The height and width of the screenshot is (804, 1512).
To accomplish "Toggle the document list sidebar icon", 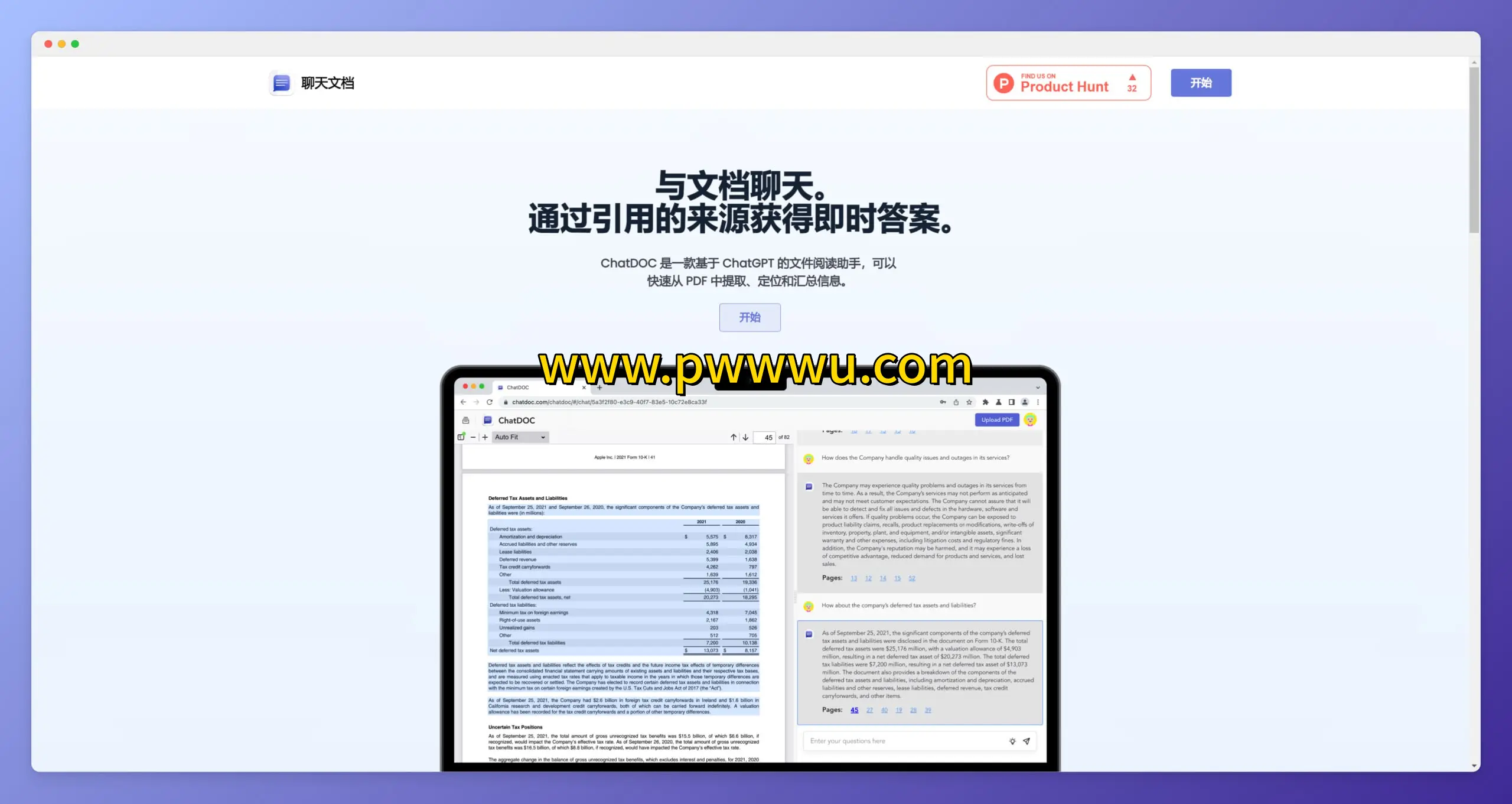I will point(465,420).
